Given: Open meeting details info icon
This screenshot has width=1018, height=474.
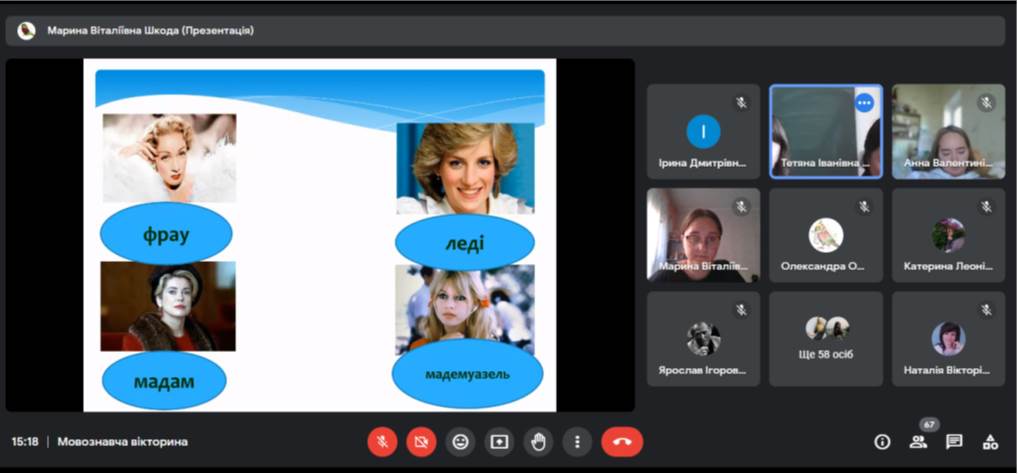Looking at the screenshot, I should [x=882, y=443].
